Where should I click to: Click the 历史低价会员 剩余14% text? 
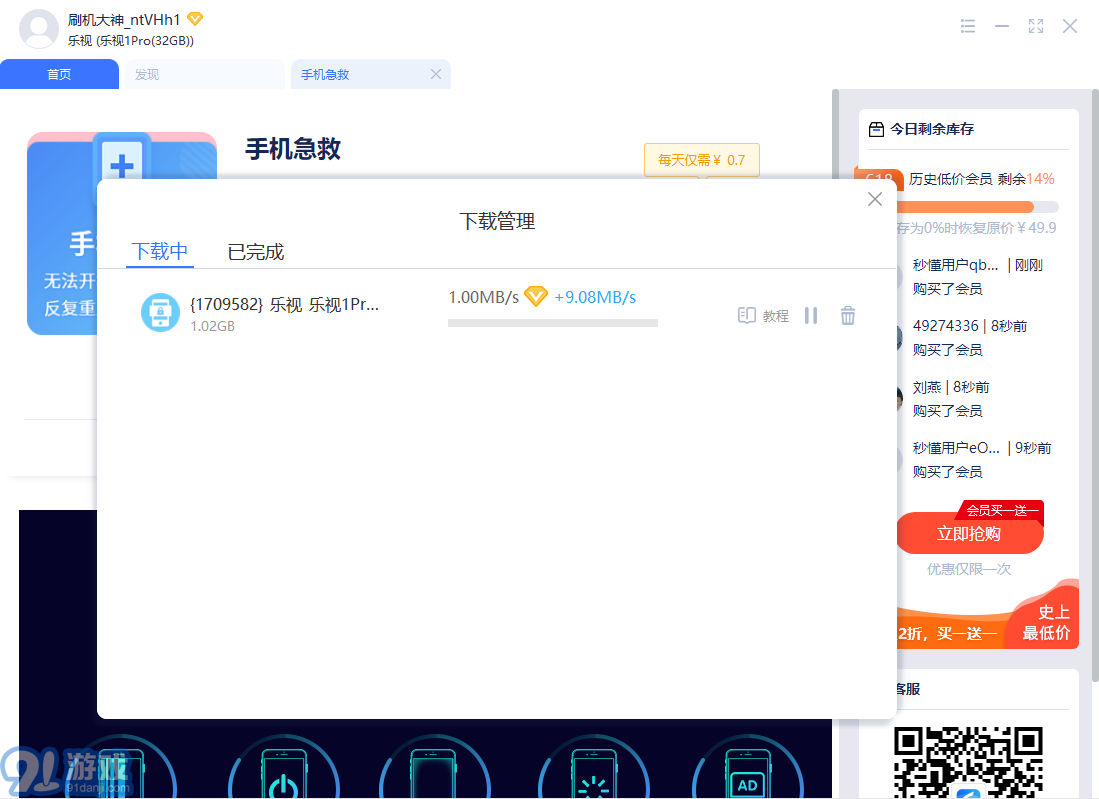(981, 179)
